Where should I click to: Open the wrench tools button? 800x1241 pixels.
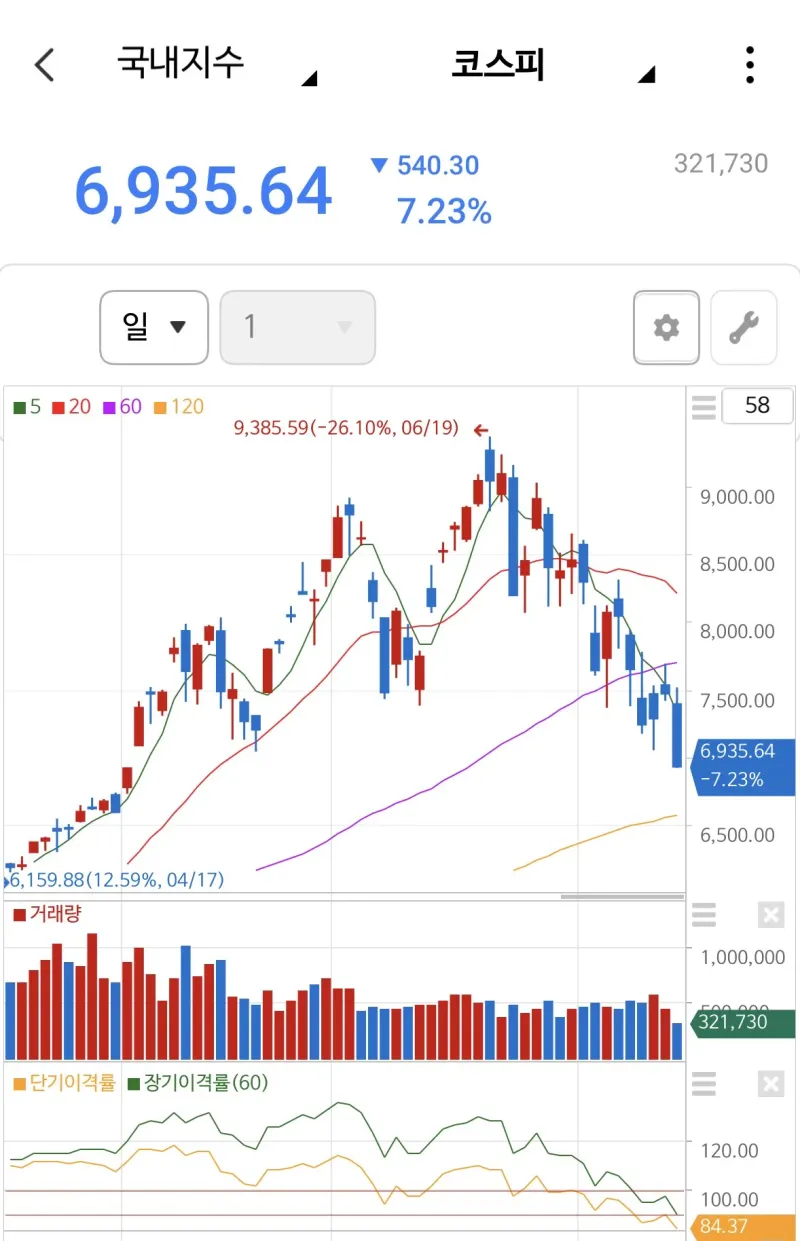pos(743,327)
